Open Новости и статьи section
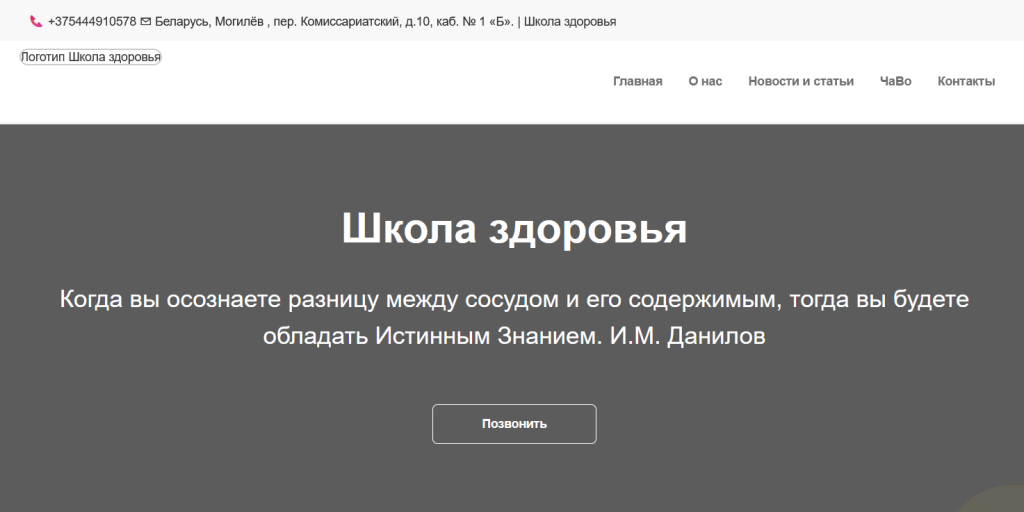The width and height of the screenshot is (1024, 512). point(800,82)
